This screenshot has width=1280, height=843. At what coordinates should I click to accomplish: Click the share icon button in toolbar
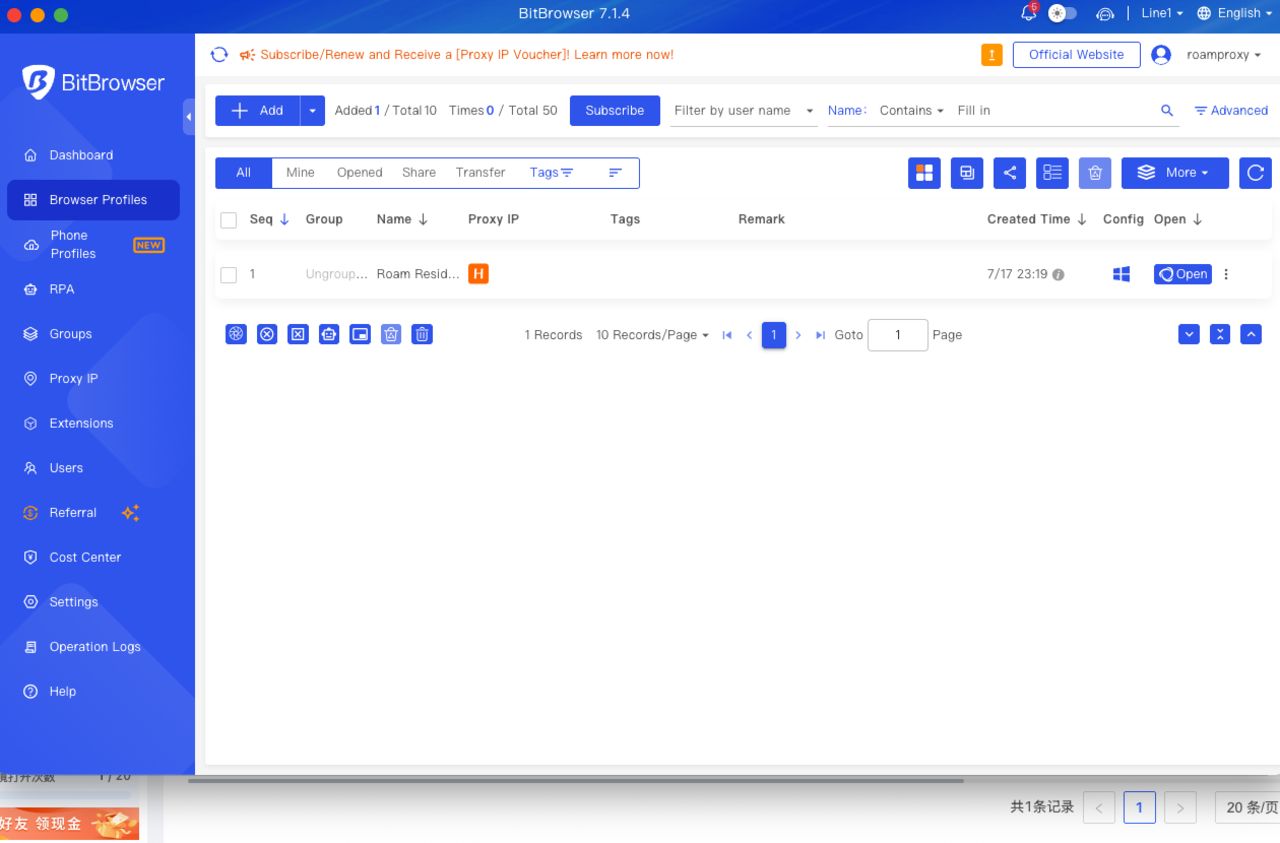tap(1010, 173)
